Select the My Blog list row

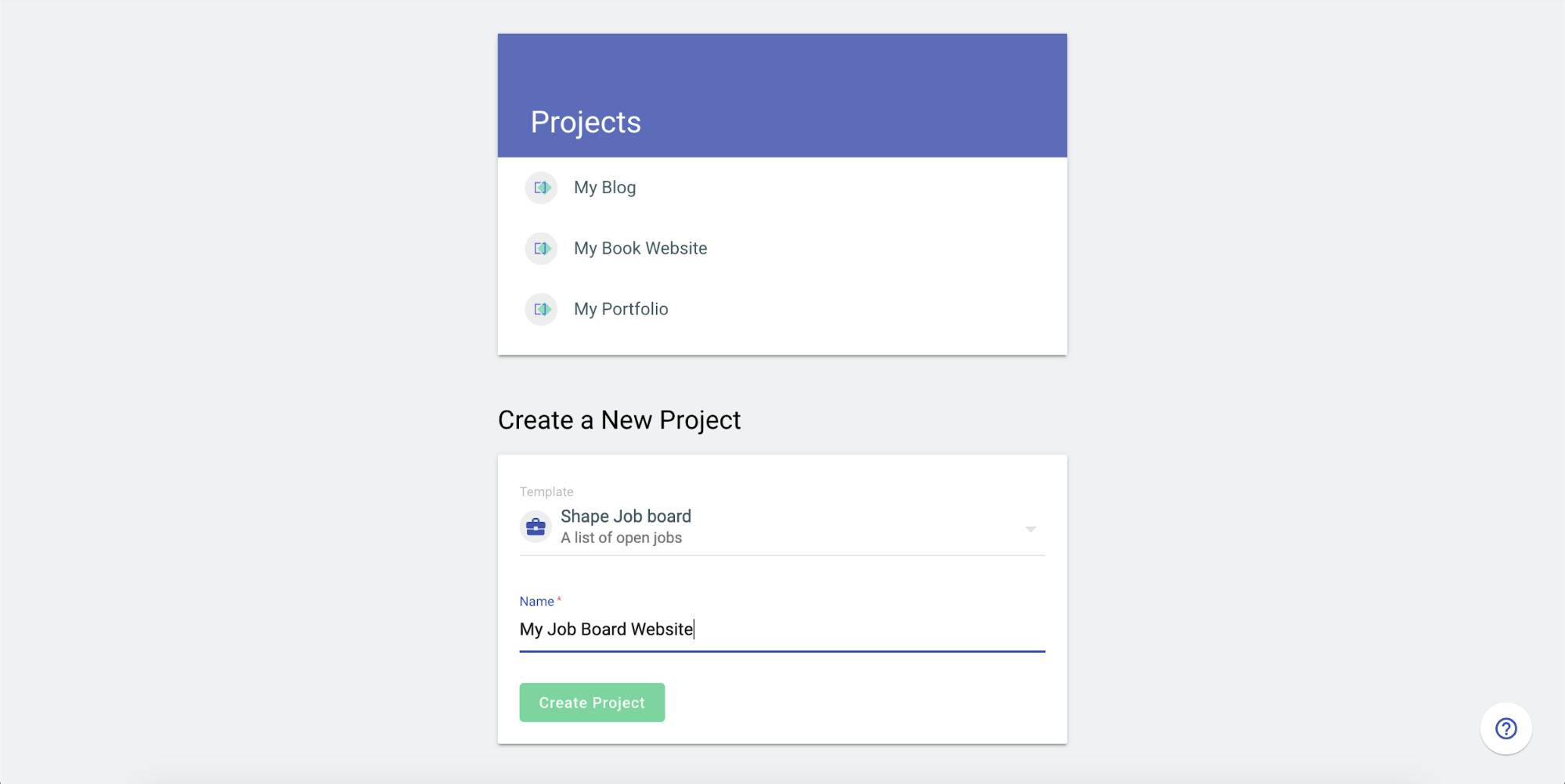[782, 188]
